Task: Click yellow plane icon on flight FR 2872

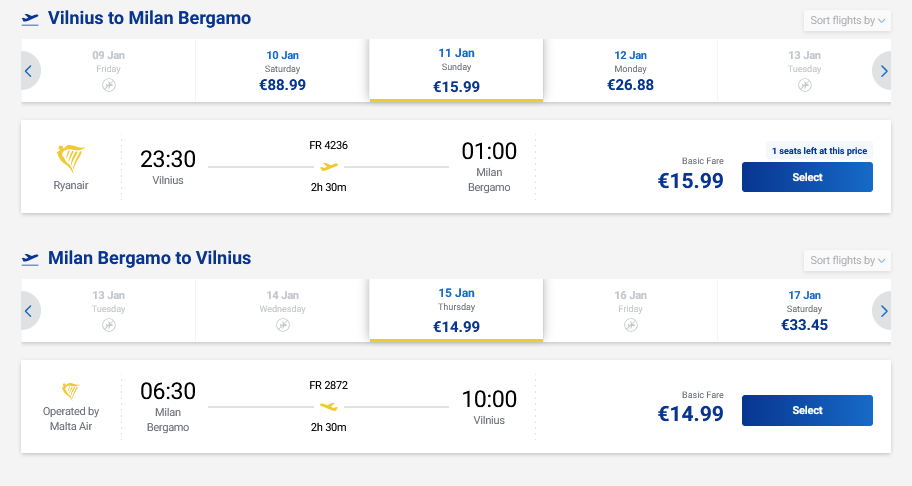Action: pos(329,406)
